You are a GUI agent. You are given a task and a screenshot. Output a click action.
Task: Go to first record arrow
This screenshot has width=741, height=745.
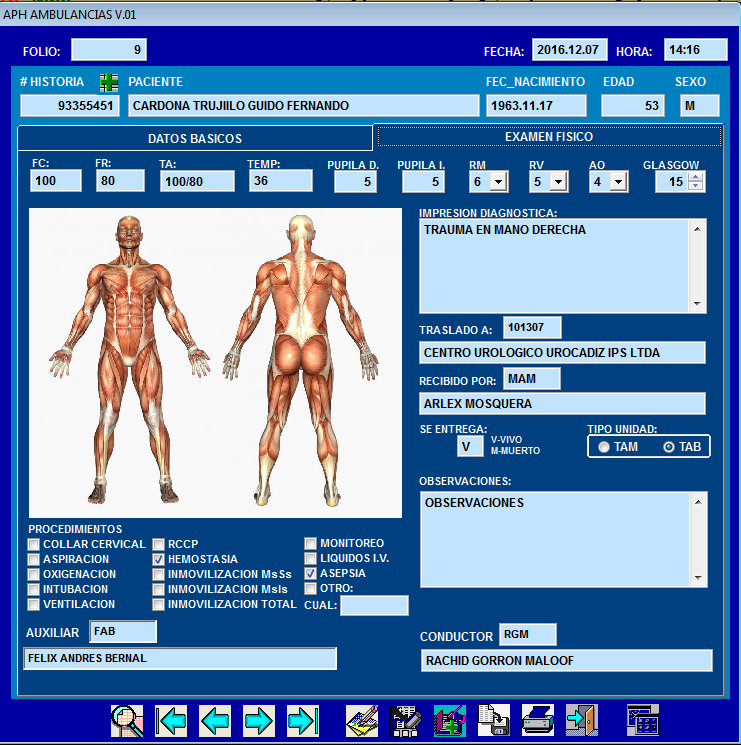coord(171,721)
